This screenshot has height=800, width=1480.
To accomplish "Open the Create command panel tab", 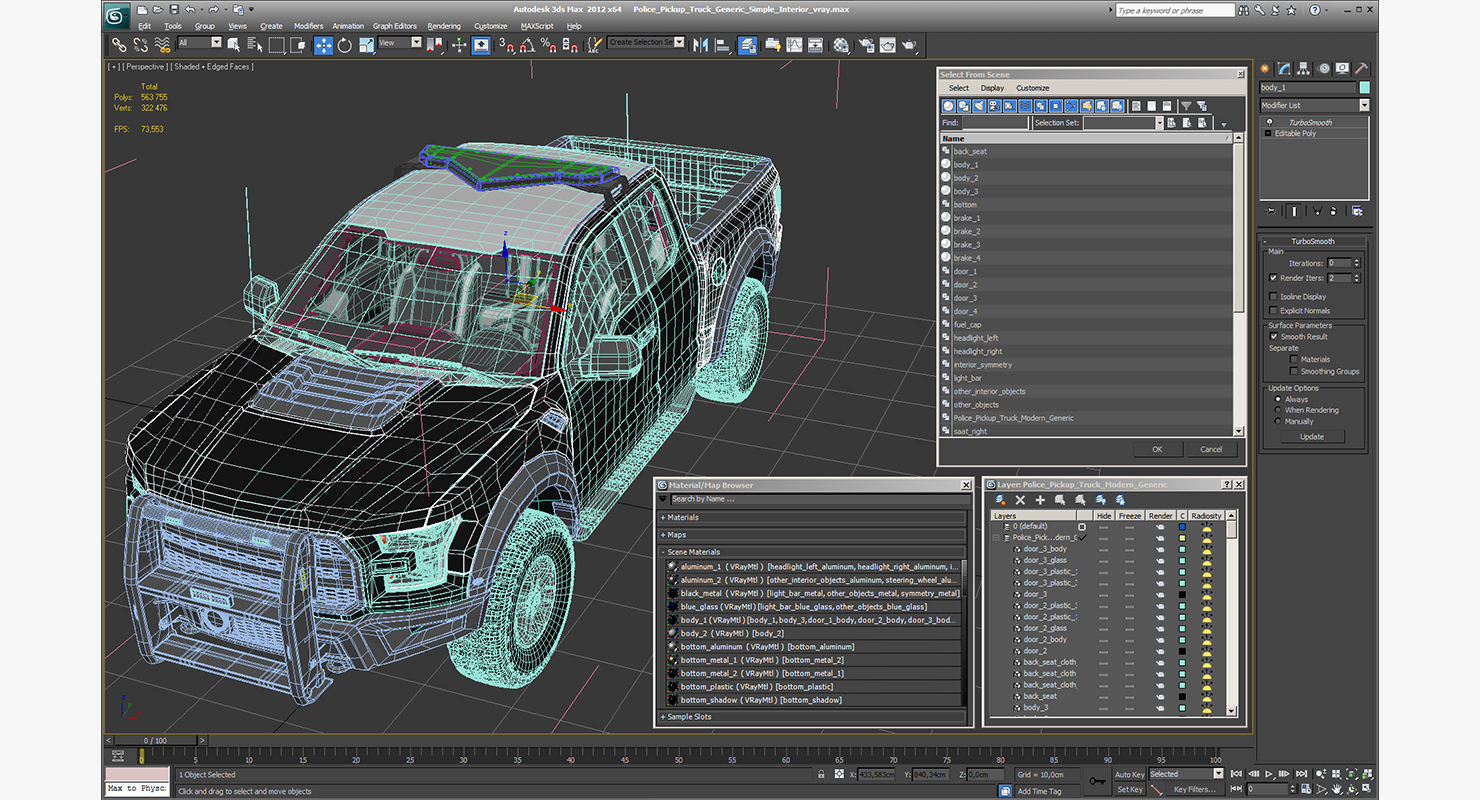I will 1266,69.
